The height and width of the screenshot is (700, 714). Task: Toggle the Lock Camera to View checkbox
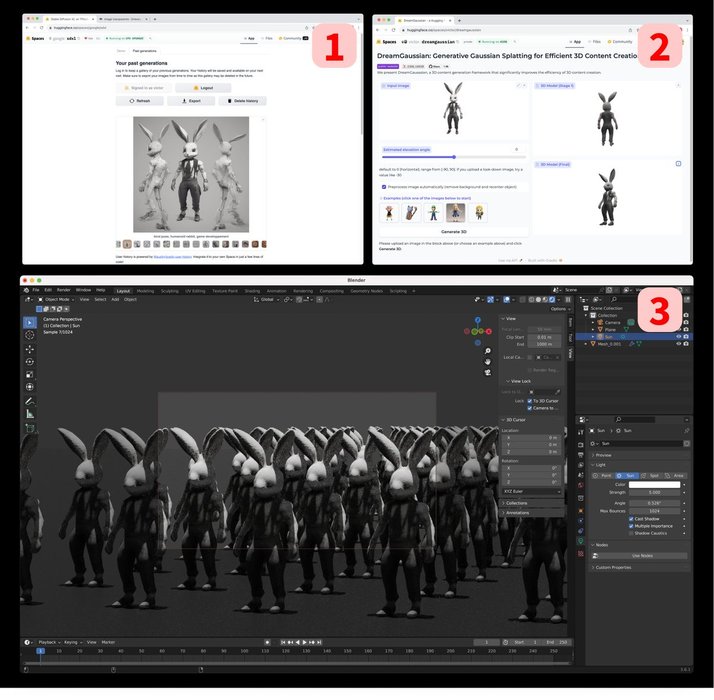point(530,408)
